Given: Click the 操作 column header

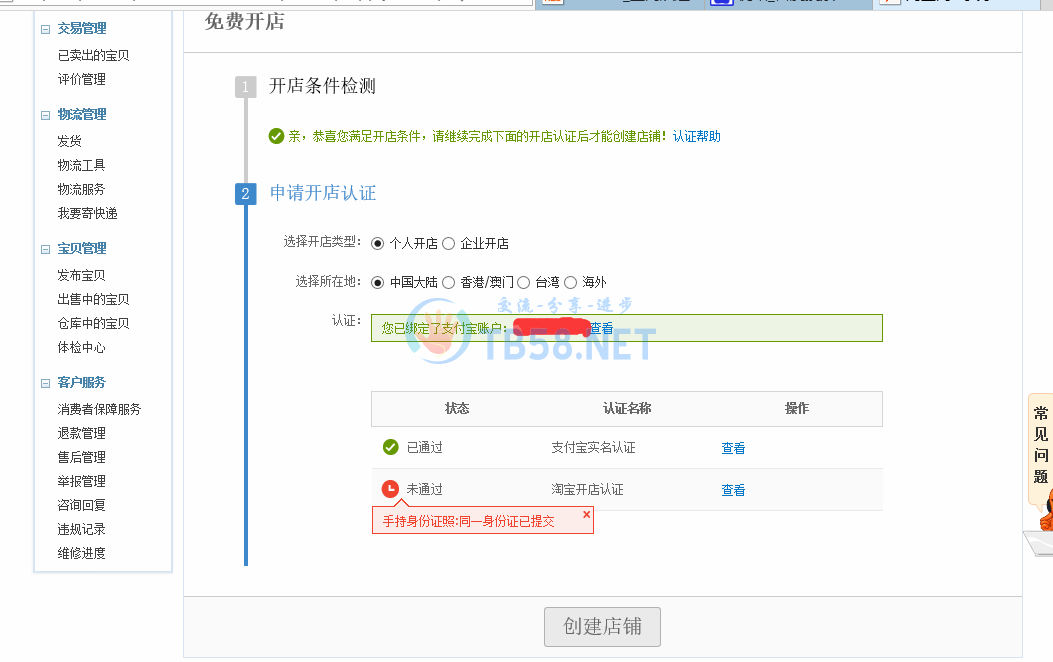Looking at the screenshot, I should (797, 408).
